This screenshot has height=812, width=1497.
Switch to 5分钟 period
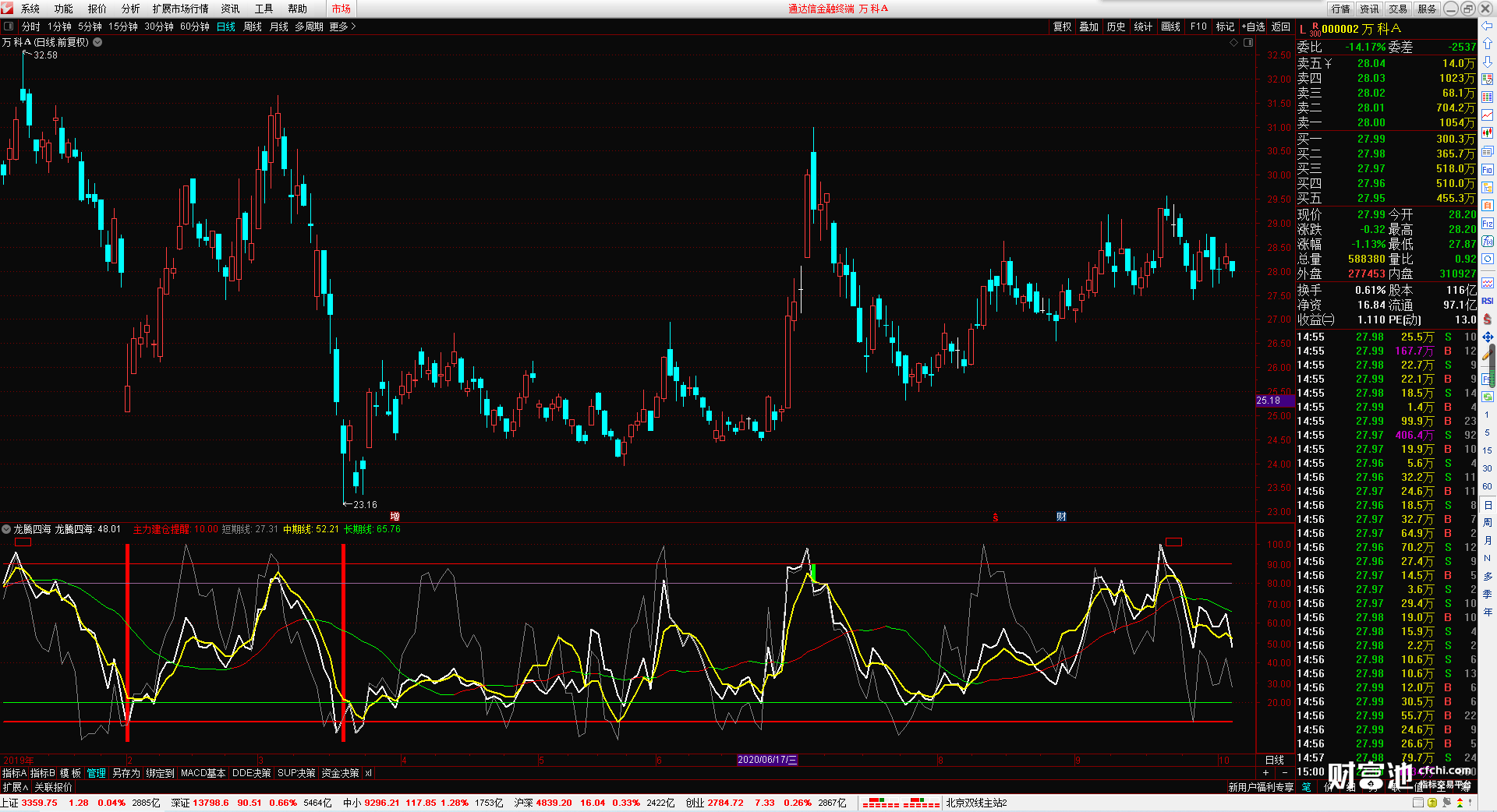tap(90, 26)
